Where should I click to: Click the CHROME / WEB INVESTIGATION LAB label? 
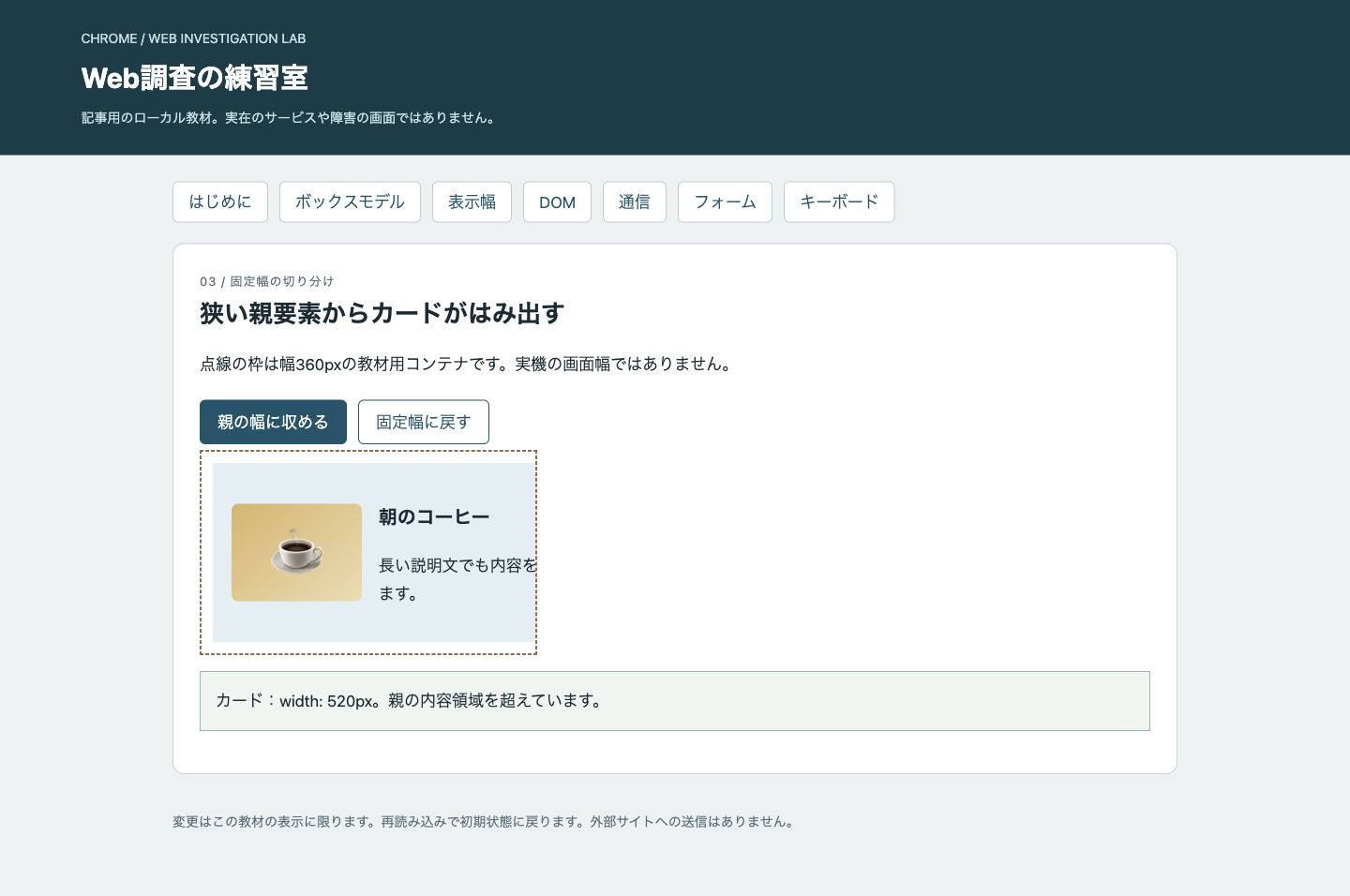pos(193,38)
